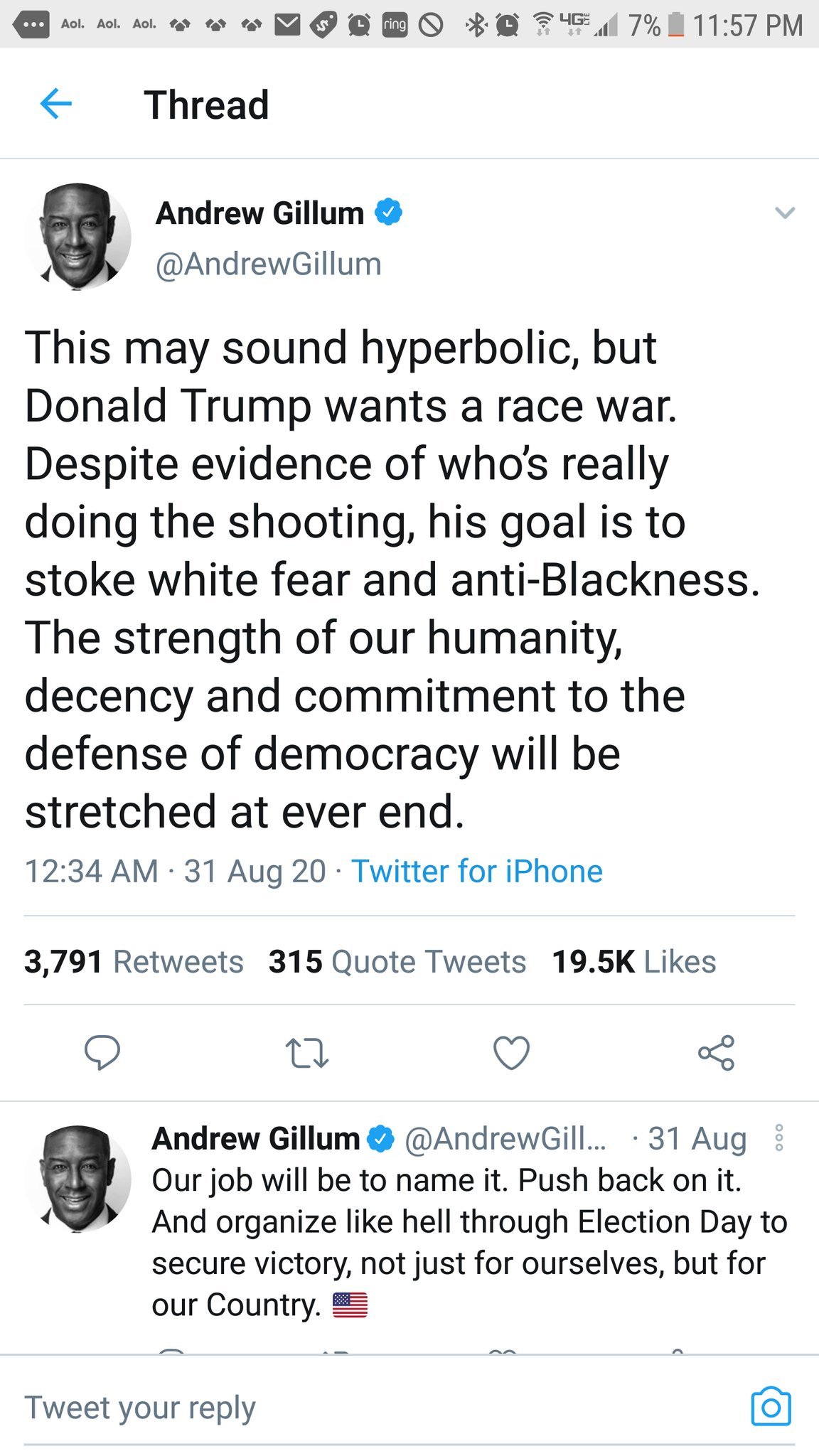View the 315 Quote Tweets
This screenshot has width=819, height=1456.
point(397,961)
